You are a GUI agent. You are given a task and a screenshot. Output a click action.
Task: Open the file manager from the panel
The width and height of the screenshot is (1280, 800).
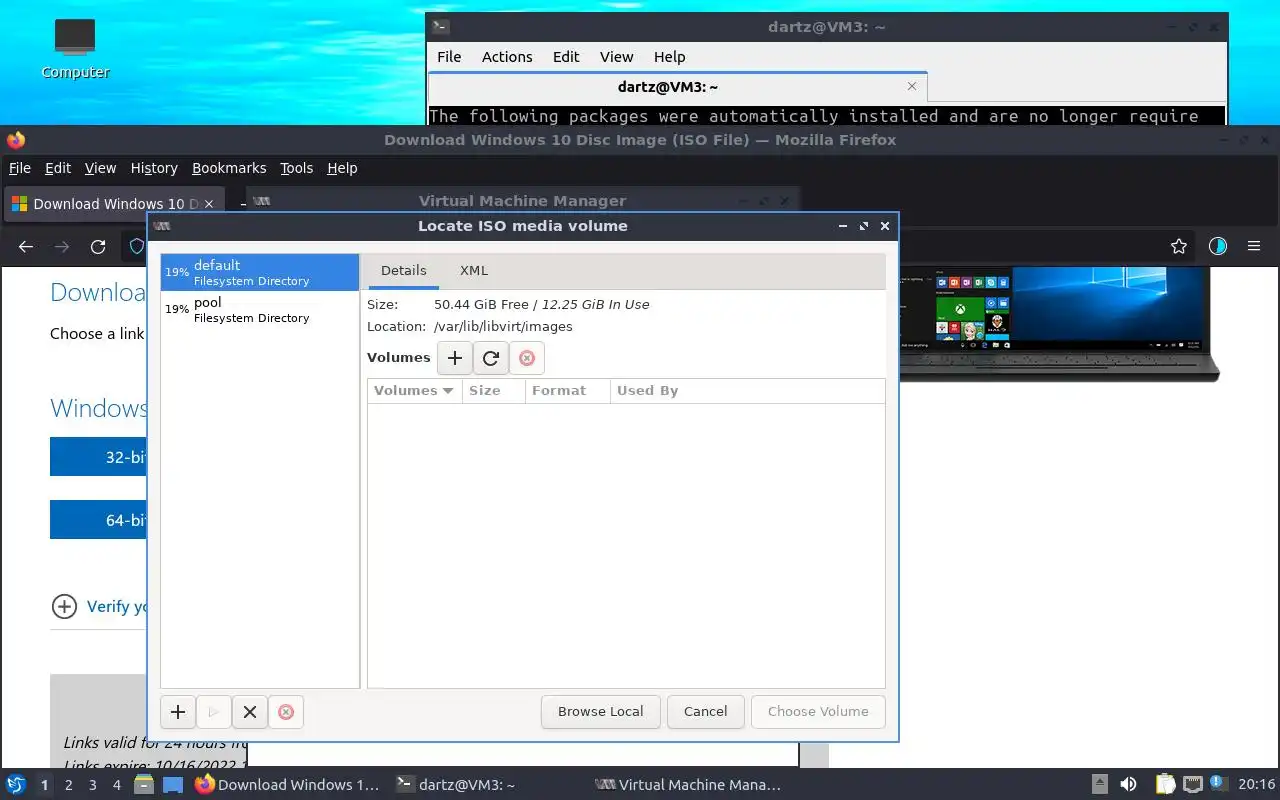click(x=143, y=785)
